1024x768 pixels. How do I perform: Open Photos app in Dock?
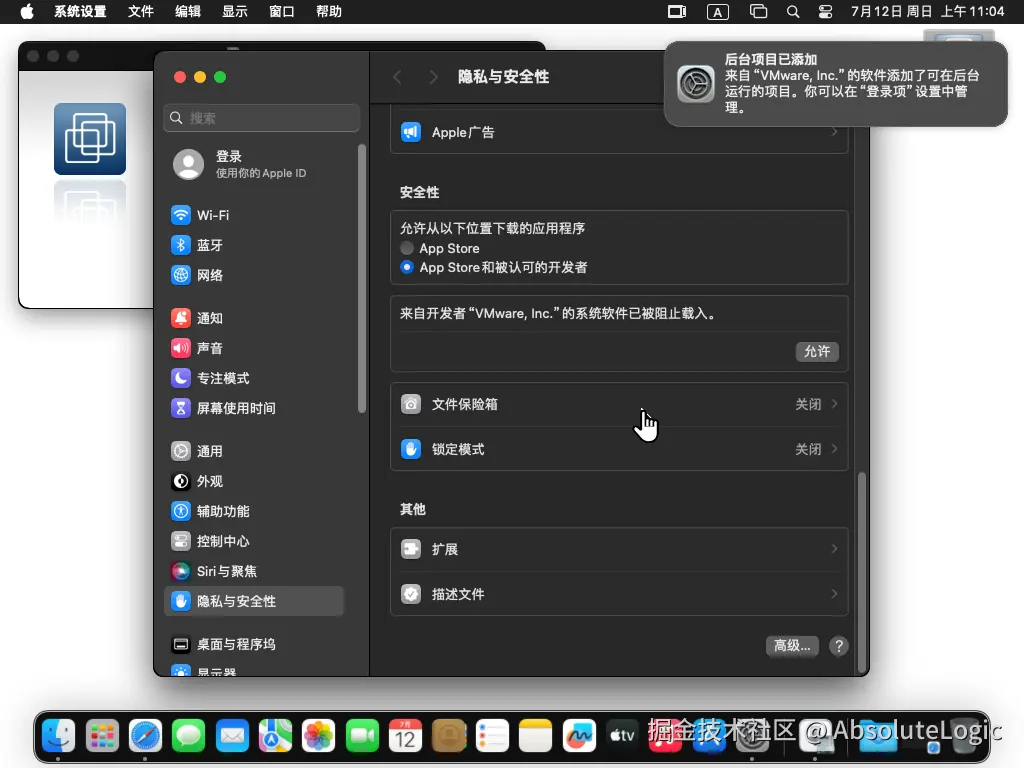pyautogui.click(x=319, y=736)
